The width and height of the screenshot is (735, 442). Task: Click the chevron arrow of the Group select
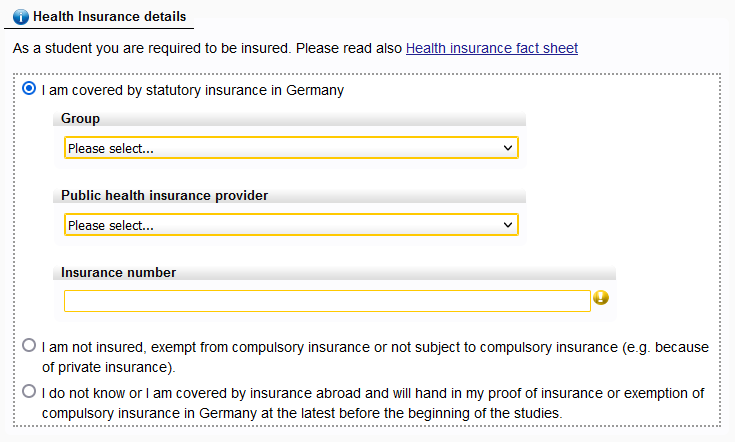coord(508,148)
